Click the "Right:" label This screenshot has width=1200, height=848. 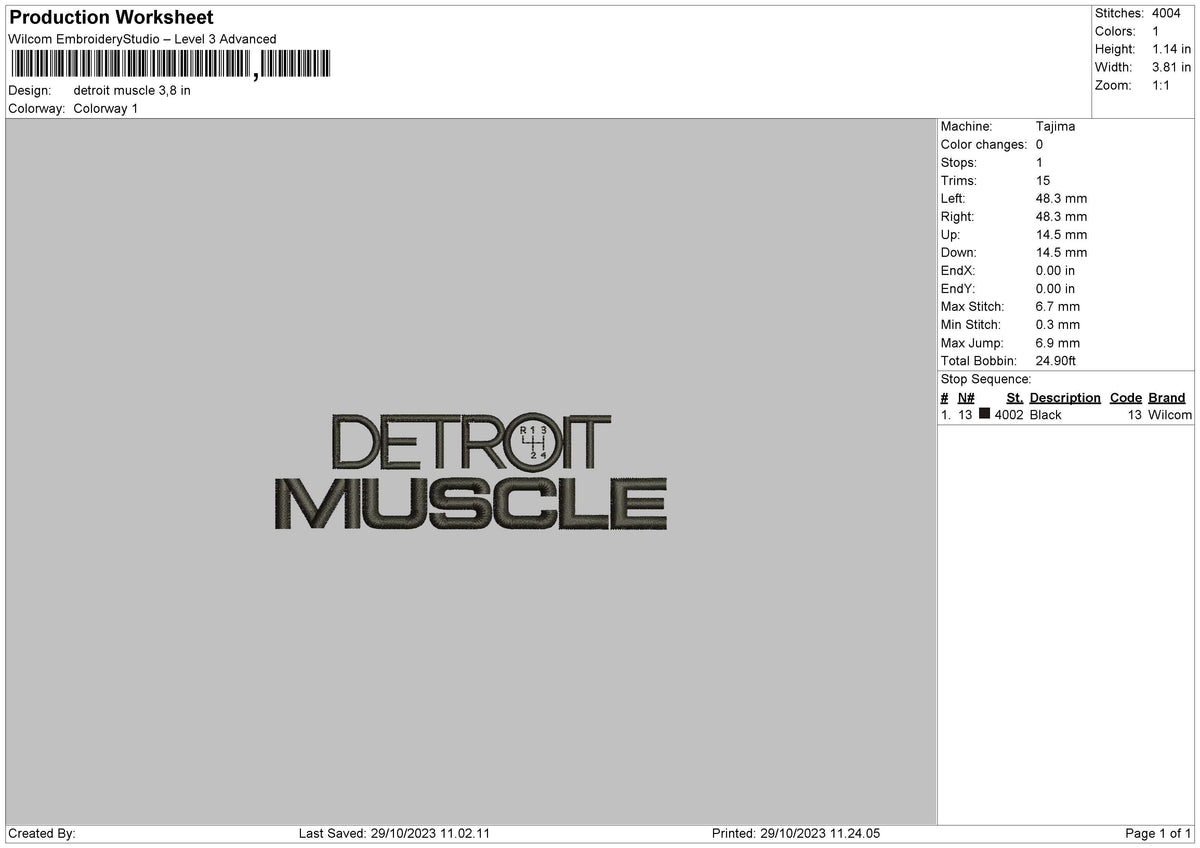[x=957, y=216]
